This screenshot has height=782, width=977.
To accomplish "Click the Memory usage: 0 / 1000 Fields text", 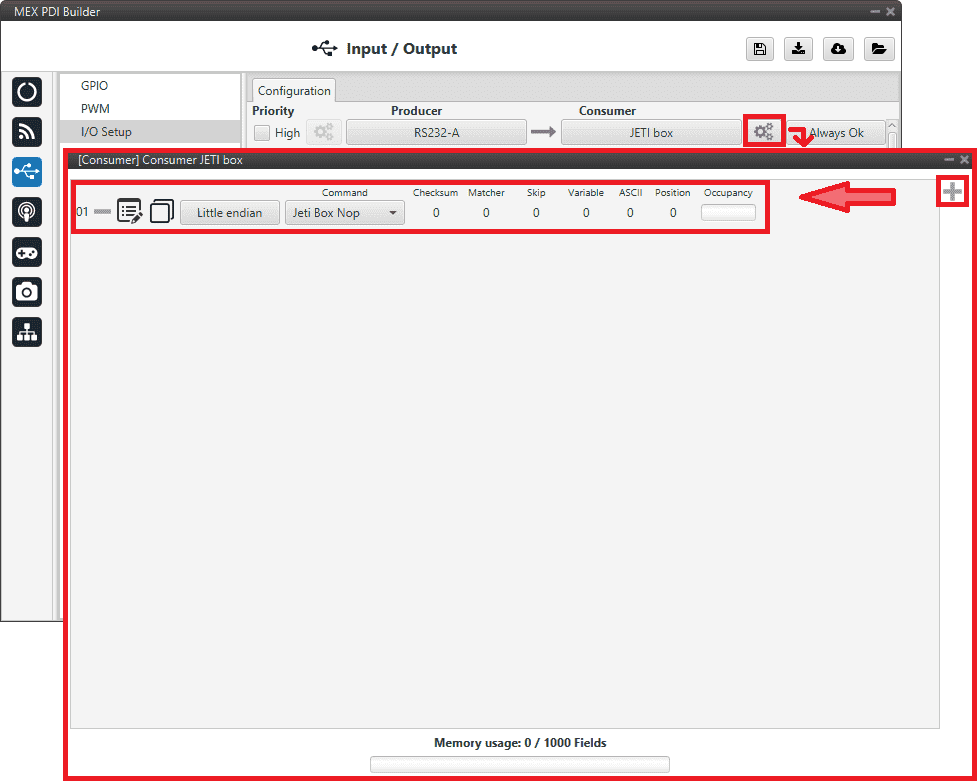I will click(520, 743).
